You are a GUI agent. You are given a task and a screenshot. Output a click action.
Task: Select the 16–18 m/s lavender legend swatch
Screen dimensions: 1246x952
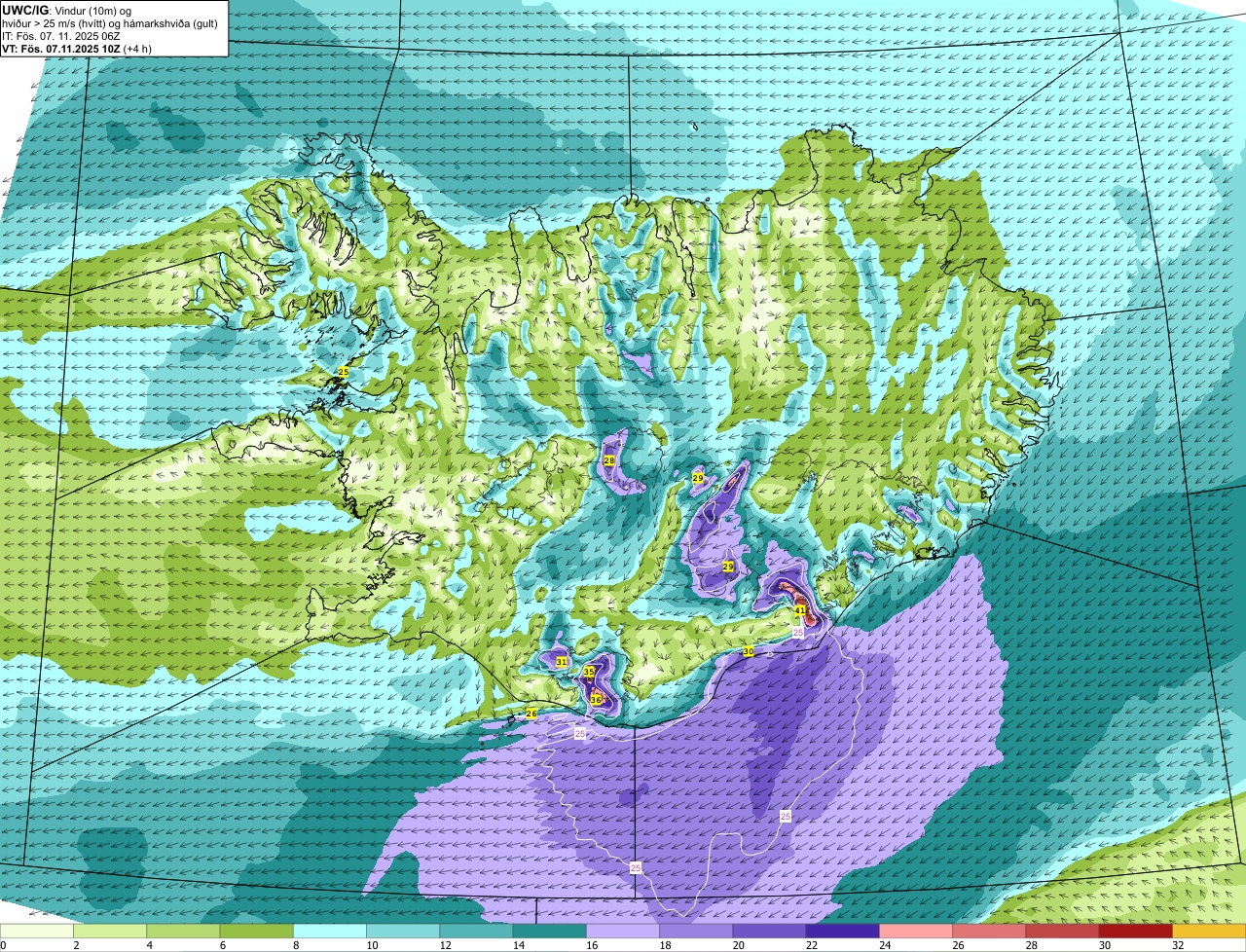pyautogui.click(x=623, y=931)
